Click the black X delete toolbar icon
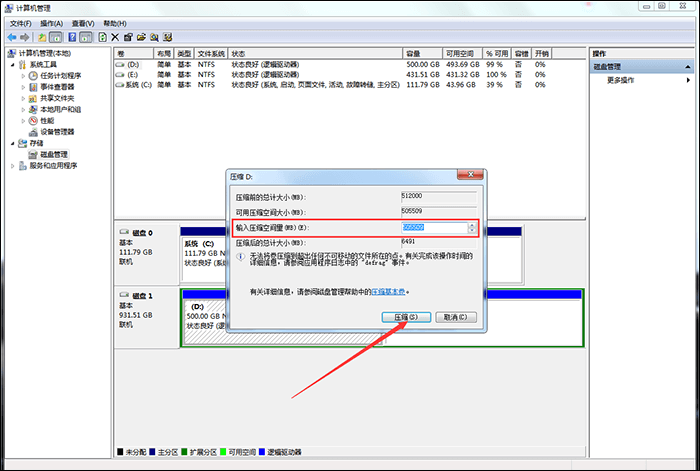 pos(115,38)
